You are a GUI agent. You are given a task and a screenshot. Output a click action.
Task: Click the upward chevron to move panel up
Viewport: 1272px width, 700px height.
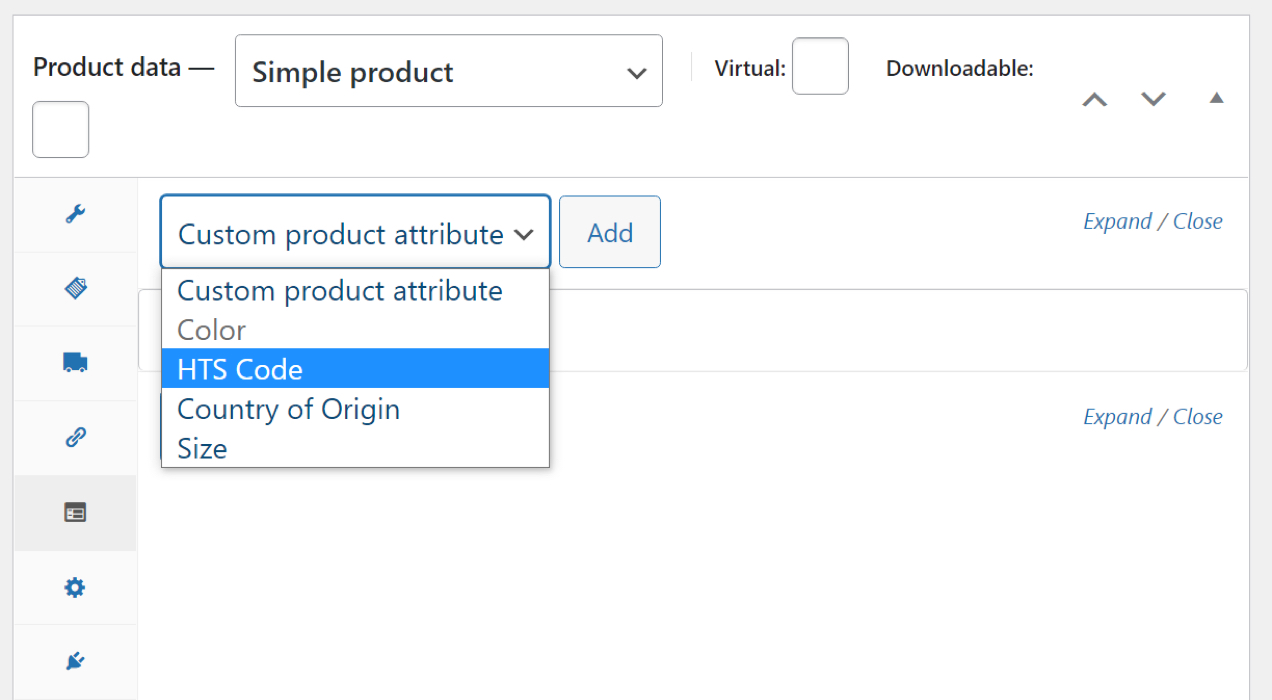[1094, 99]
